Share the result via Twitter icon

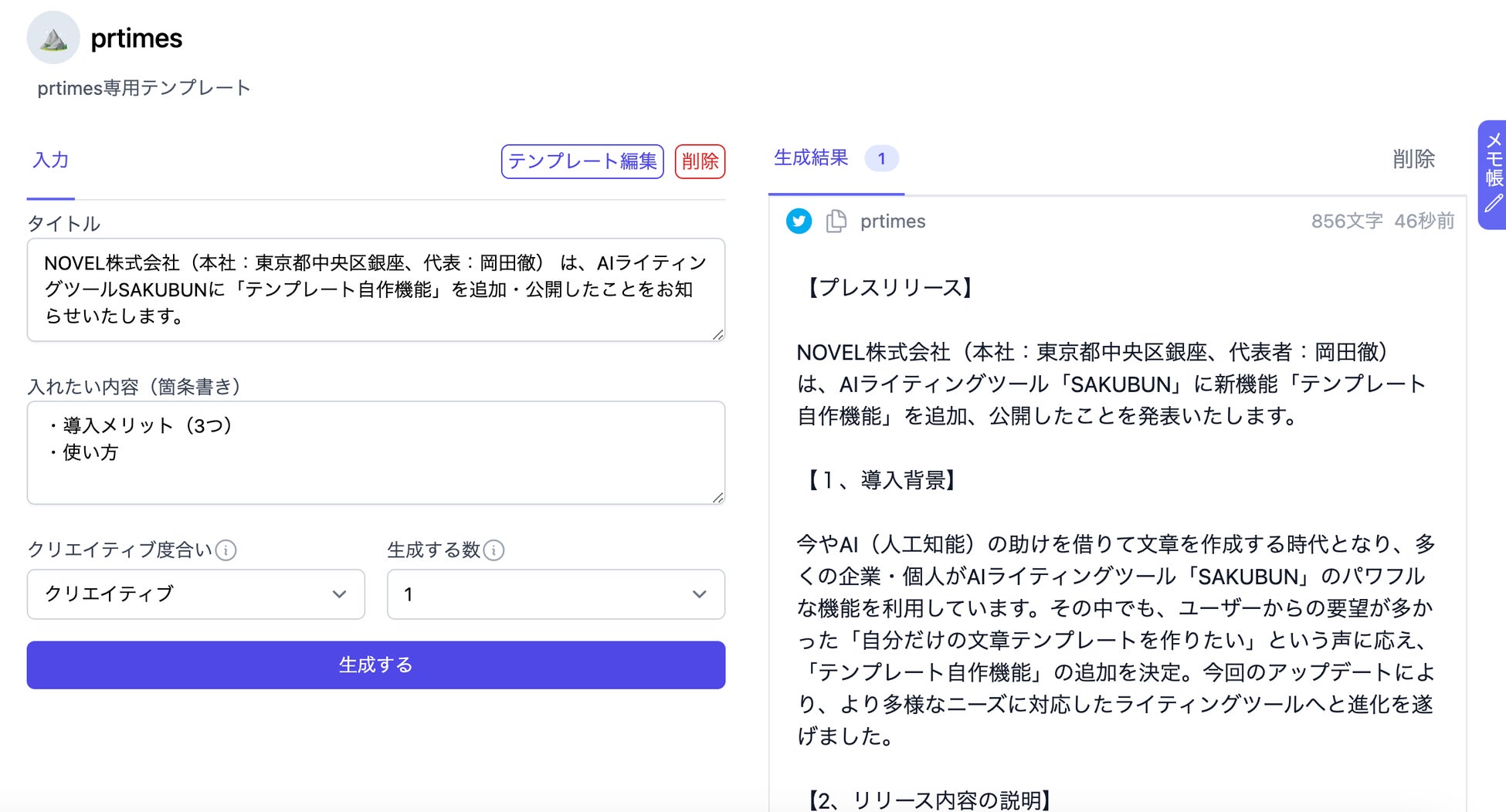[x=799, y=222]
